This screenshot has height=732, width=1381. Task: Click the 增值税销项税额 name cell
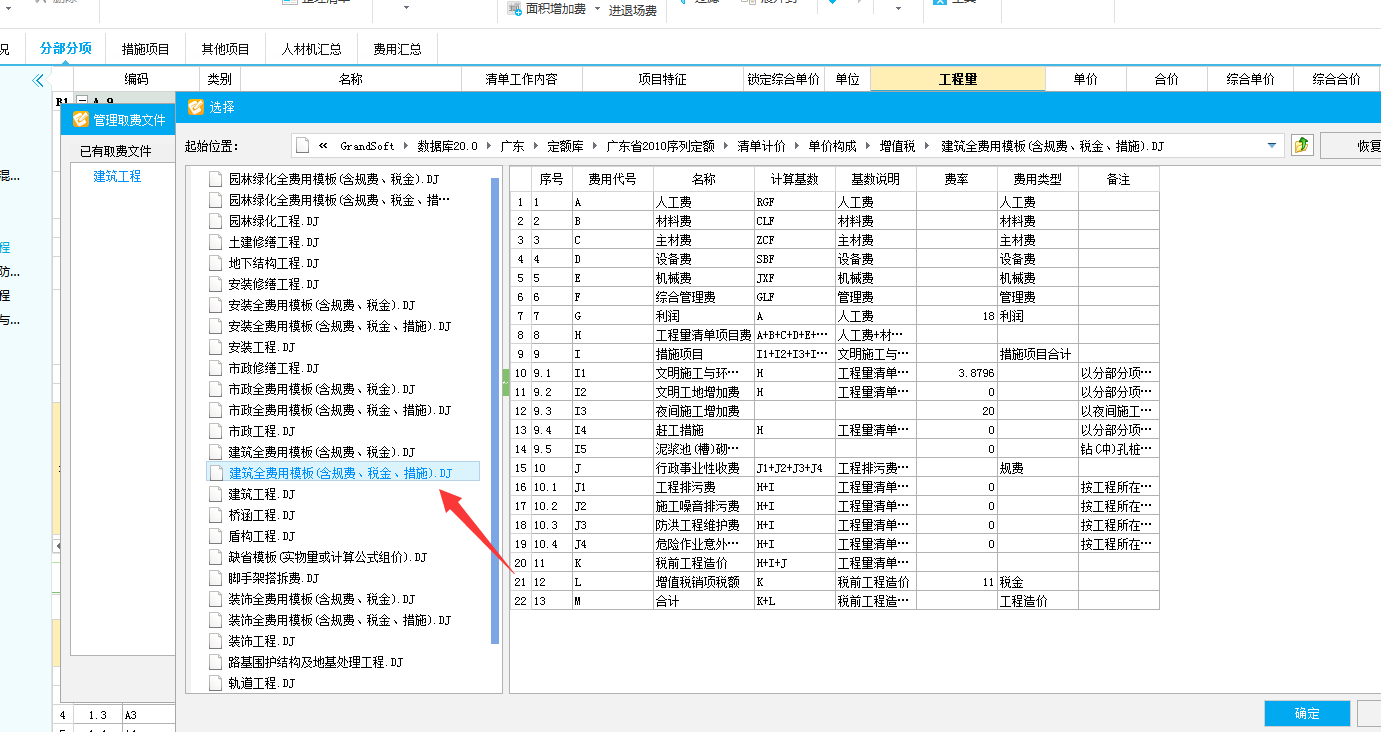(704, 582)
